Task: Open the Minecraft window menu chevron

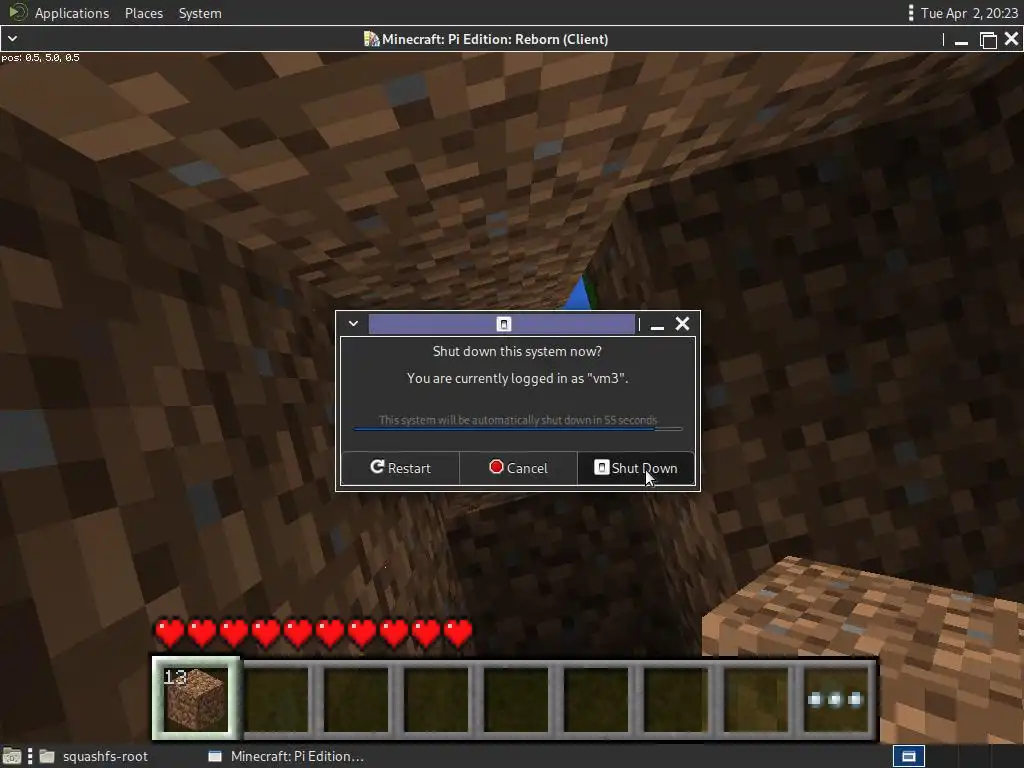Action: click(x=12, y=39)
